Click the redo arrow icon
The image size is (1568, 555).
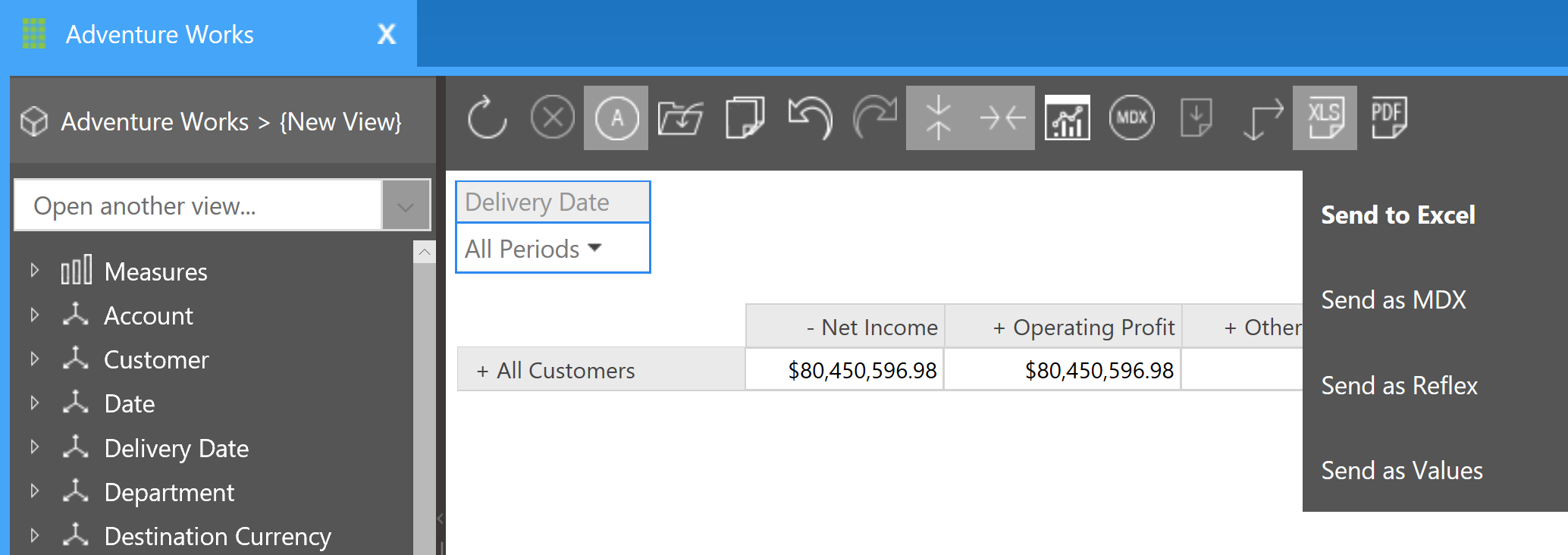[x=874, y=118]
